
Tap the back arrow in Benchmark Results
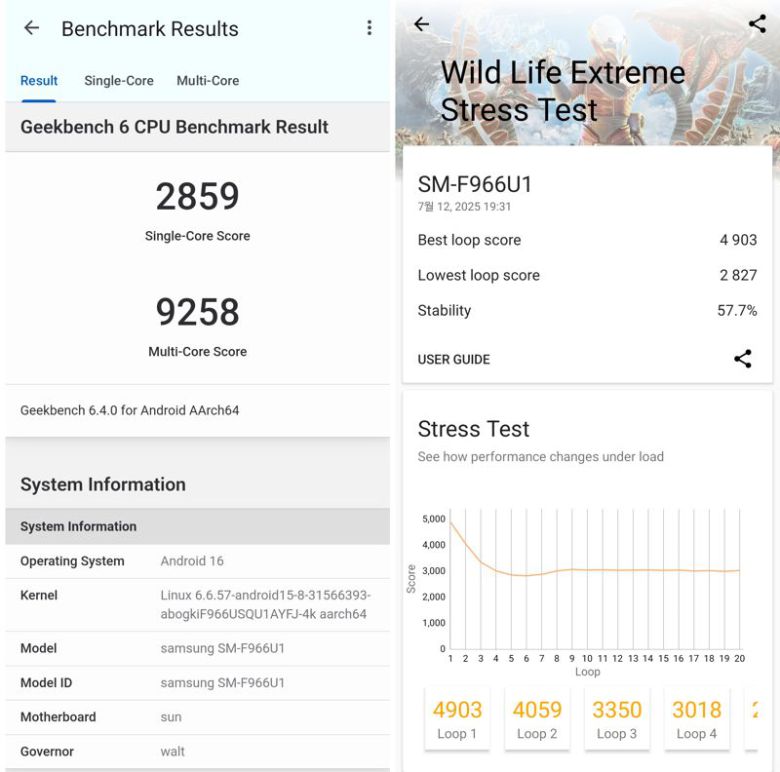(32, 28)
